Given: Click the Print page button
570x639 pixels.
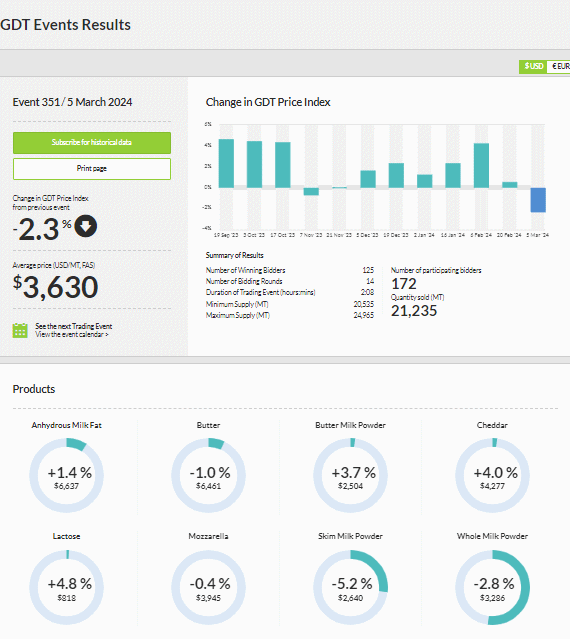Looking at the screenshot, I should 92,169.
